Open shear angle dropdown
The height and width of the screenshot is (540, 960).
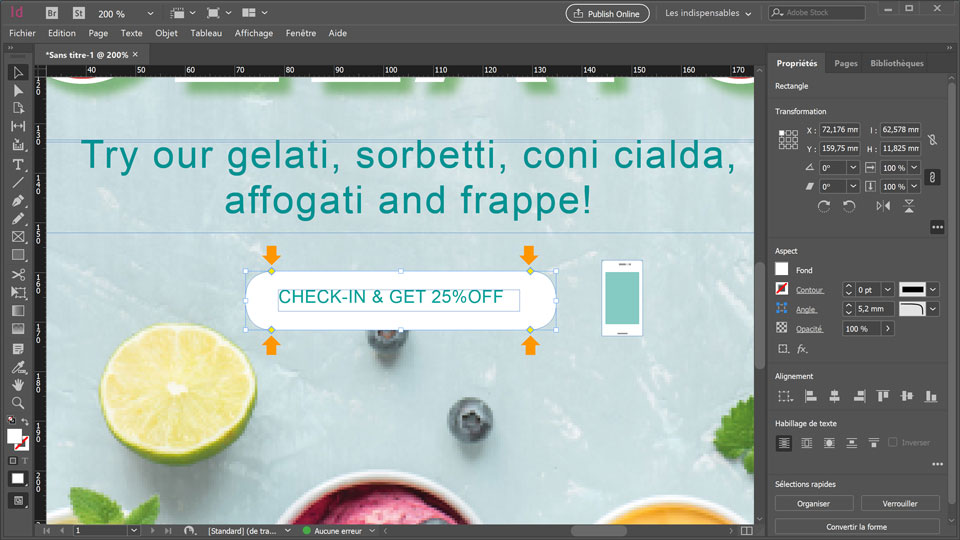tap(853, 186)
